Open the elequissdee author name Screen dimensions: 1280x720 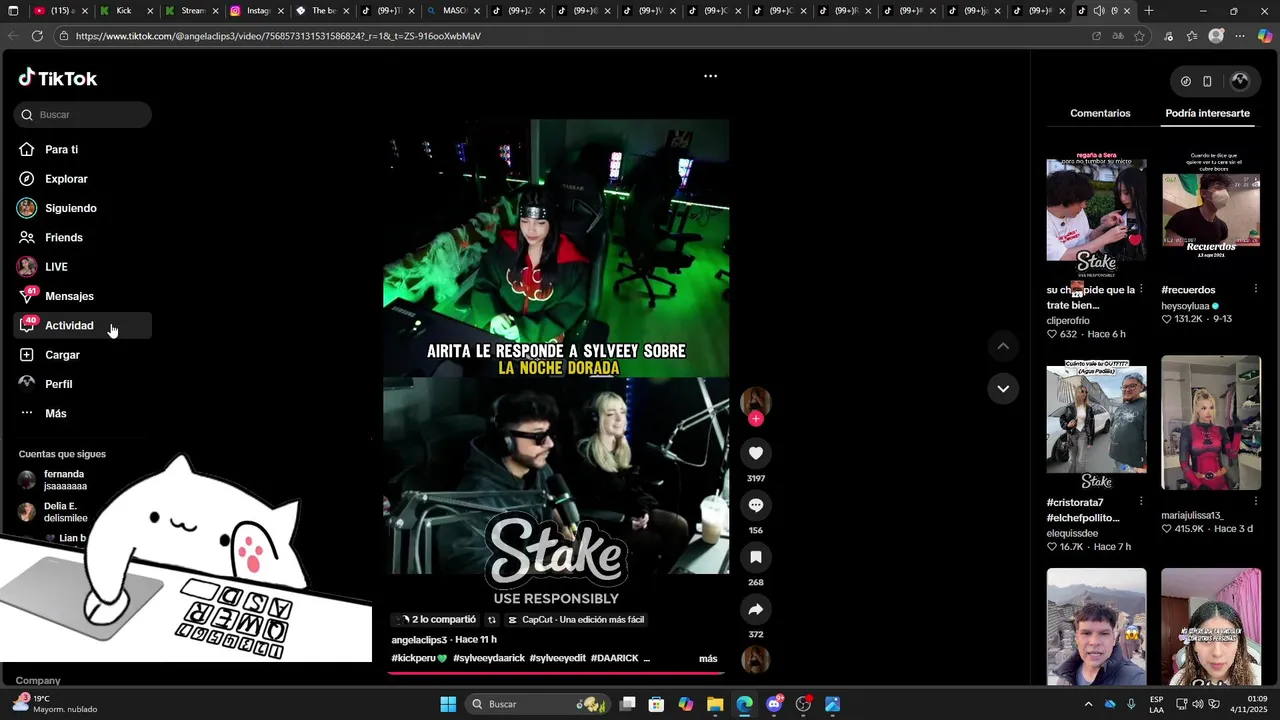[x=1072, y=533]
